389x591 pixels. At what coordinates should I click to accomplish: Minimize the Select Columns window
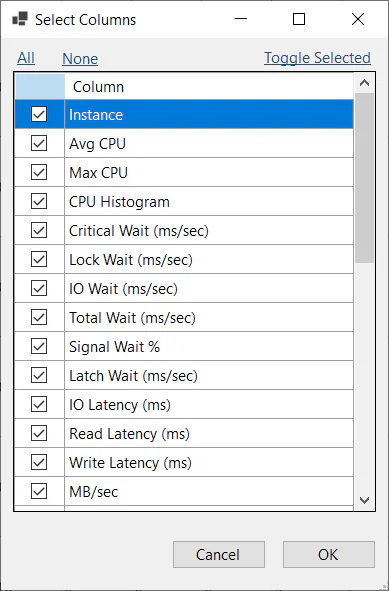tap(240, 19)
